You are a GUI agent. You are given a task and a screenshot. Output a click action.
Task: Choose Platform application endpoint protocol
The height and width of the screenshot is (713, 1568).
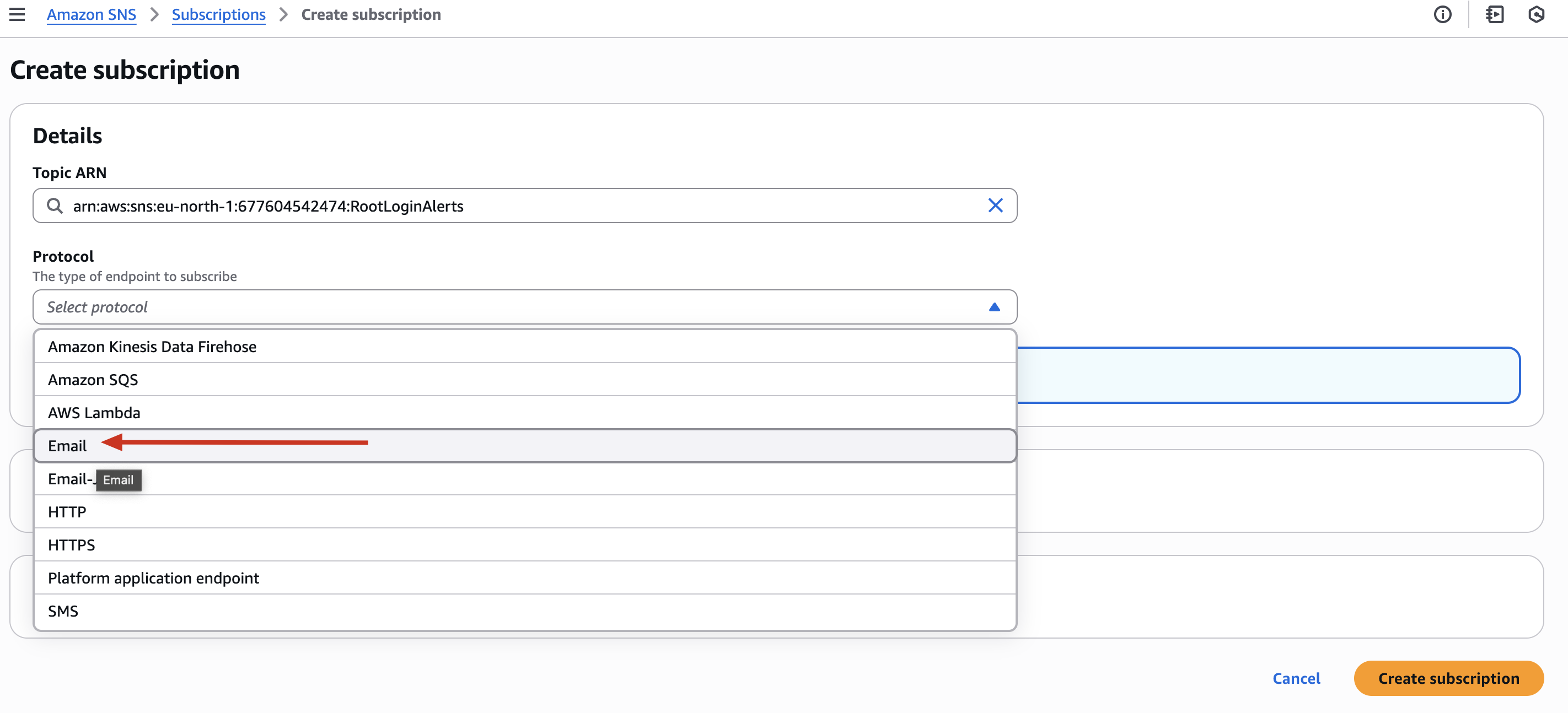point(525,578)
